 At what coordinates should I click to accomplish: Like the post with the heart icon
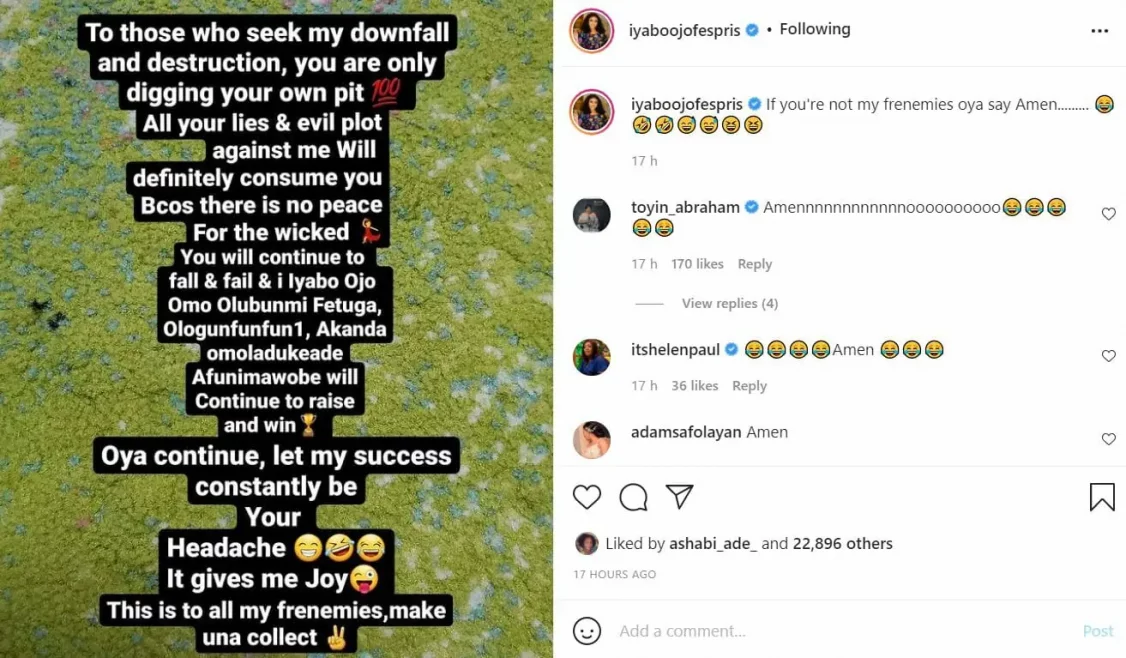[587, 497]
